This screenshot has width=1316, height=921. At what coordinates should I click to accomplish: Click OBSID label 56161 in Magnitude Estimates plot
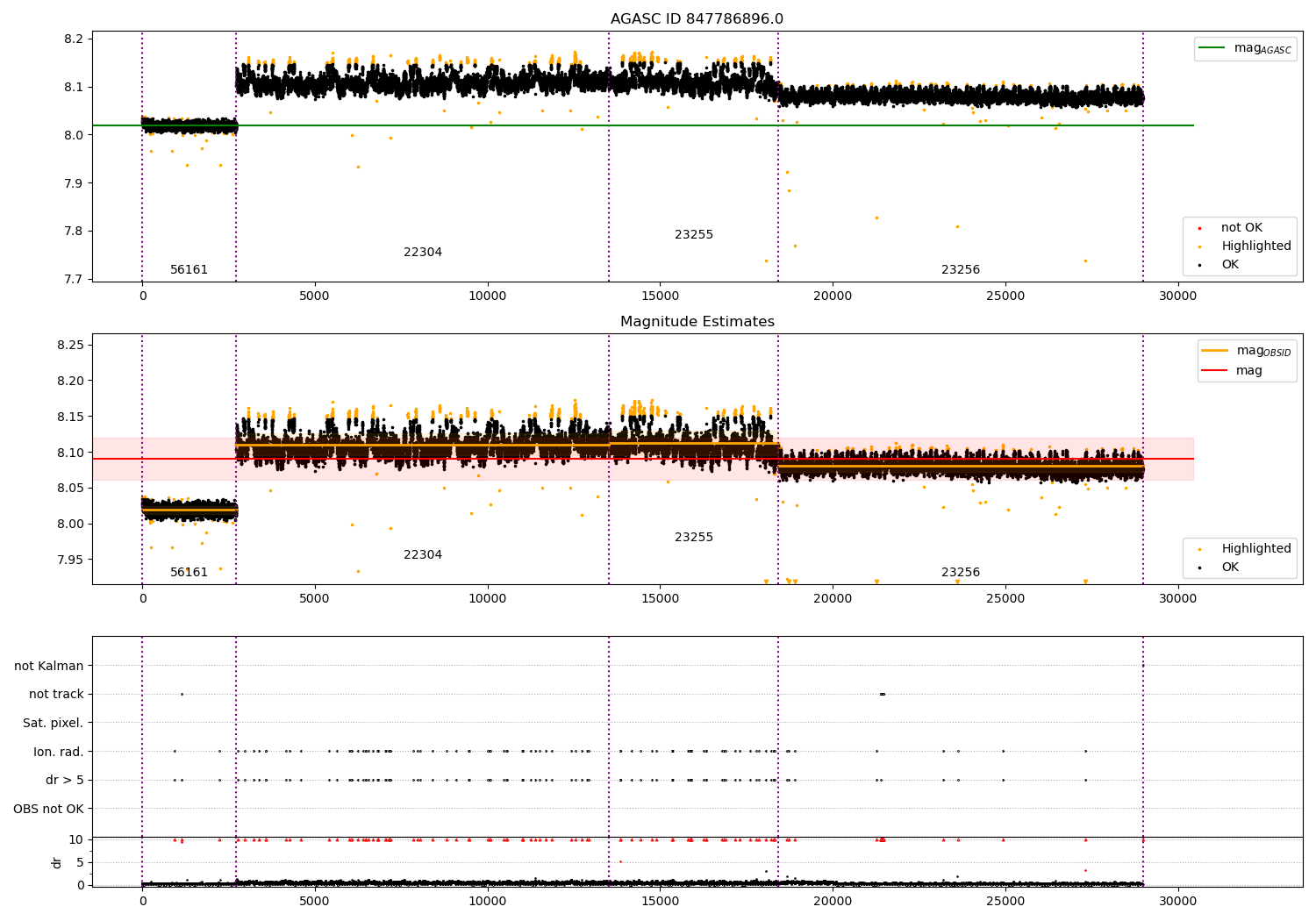coord(190,573)
